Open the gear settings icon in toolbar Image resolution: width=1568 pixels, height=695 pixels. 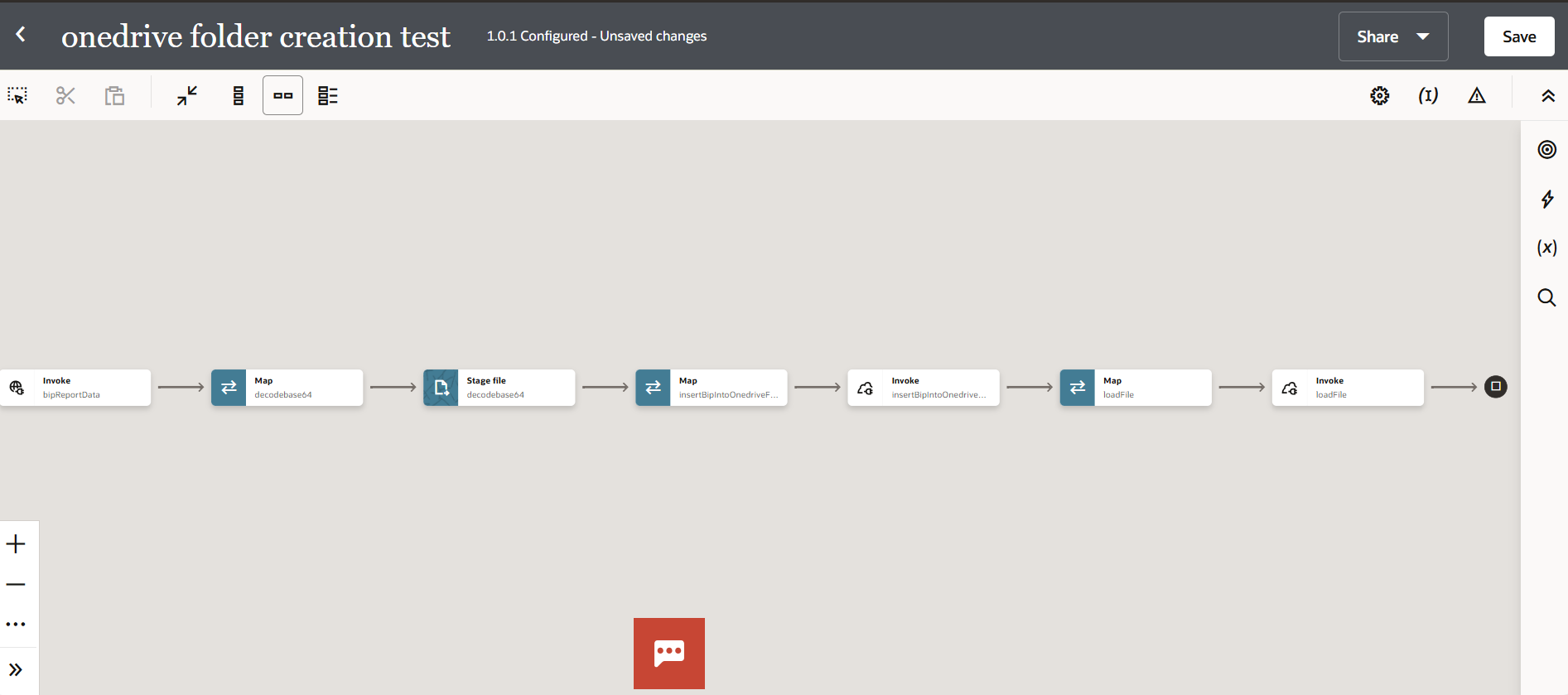point(1380,95)
